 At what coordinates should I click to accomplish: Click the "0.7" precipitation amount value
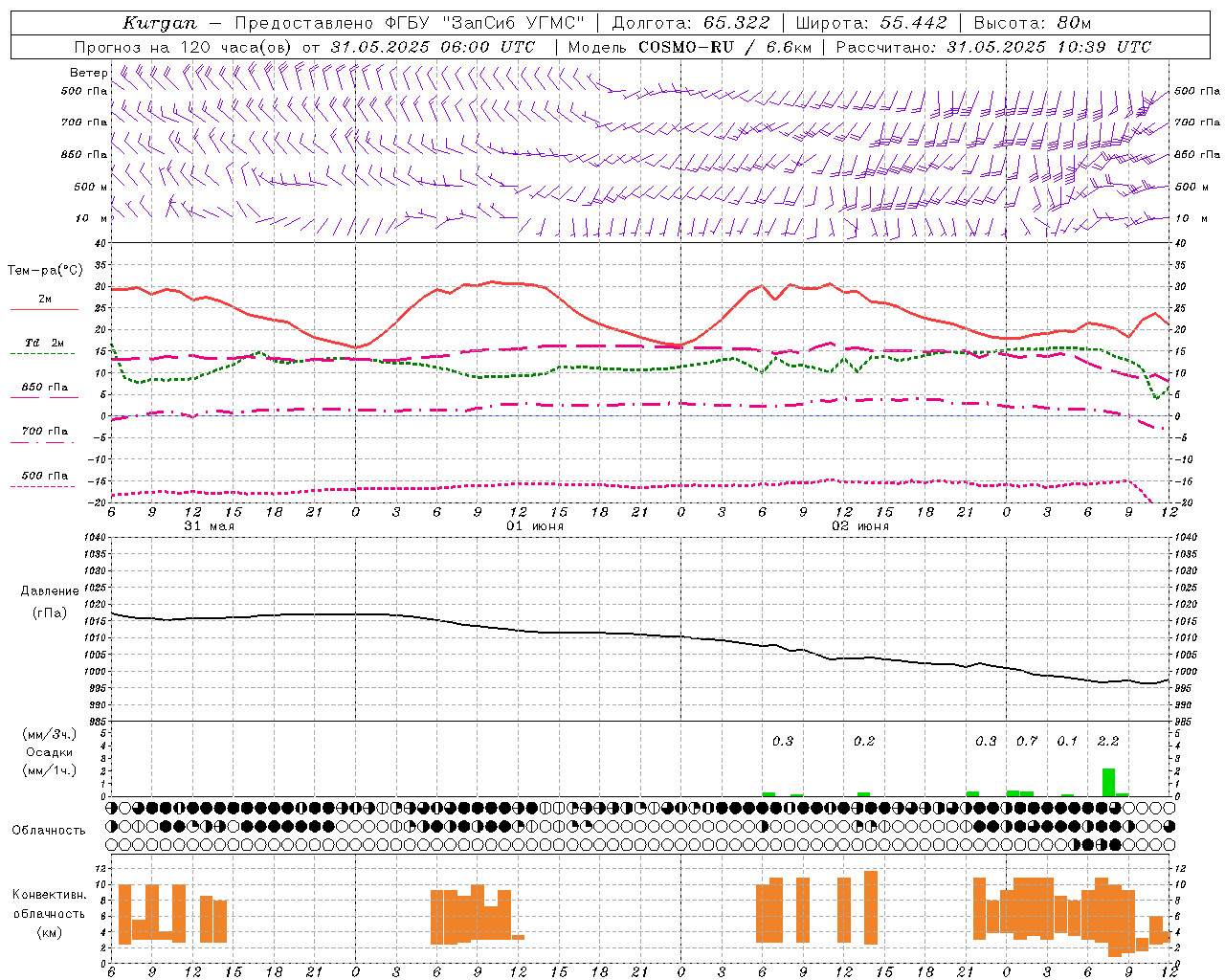pos(1027,741)
